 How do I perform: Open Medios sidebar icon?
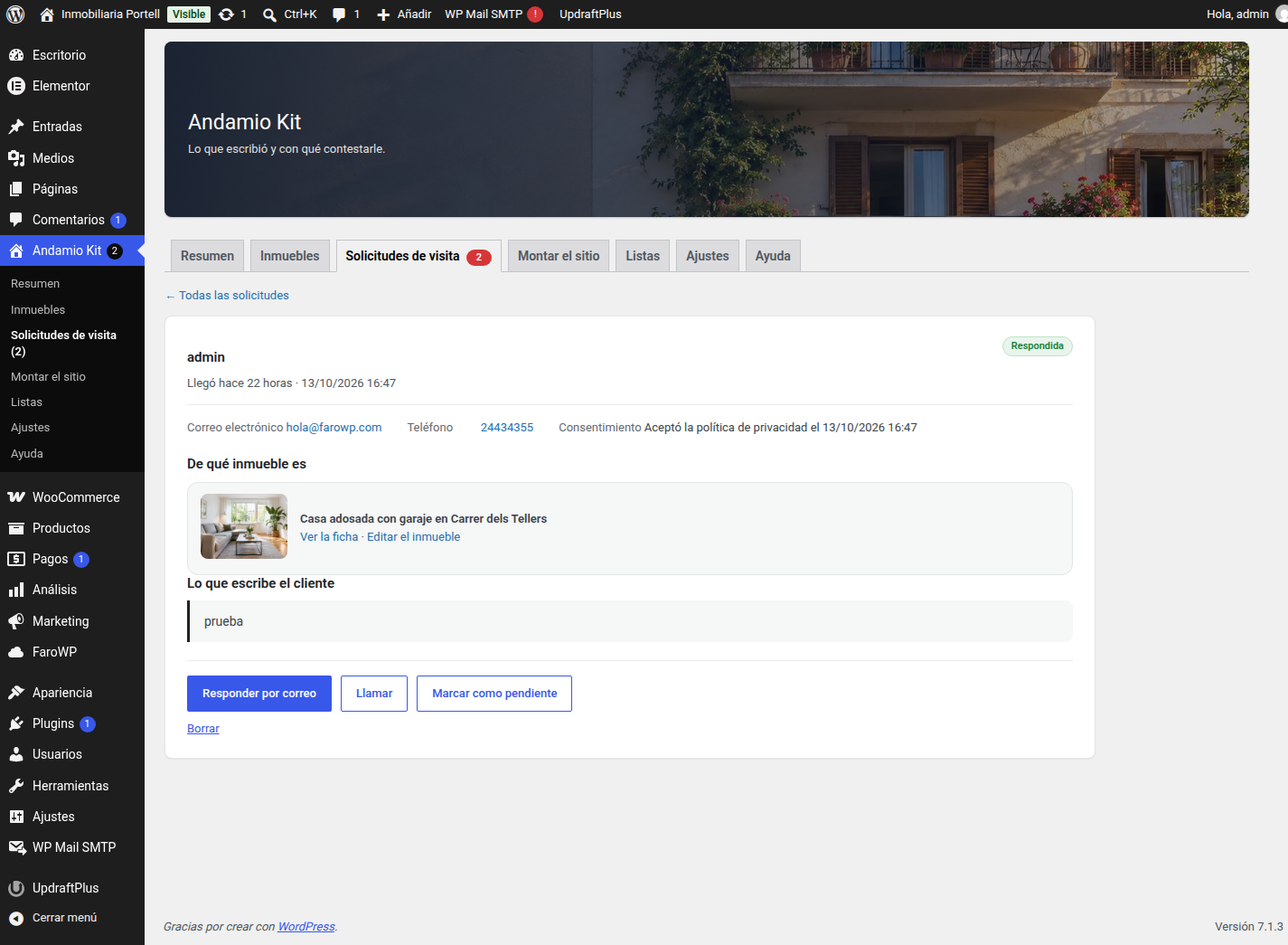16,158
